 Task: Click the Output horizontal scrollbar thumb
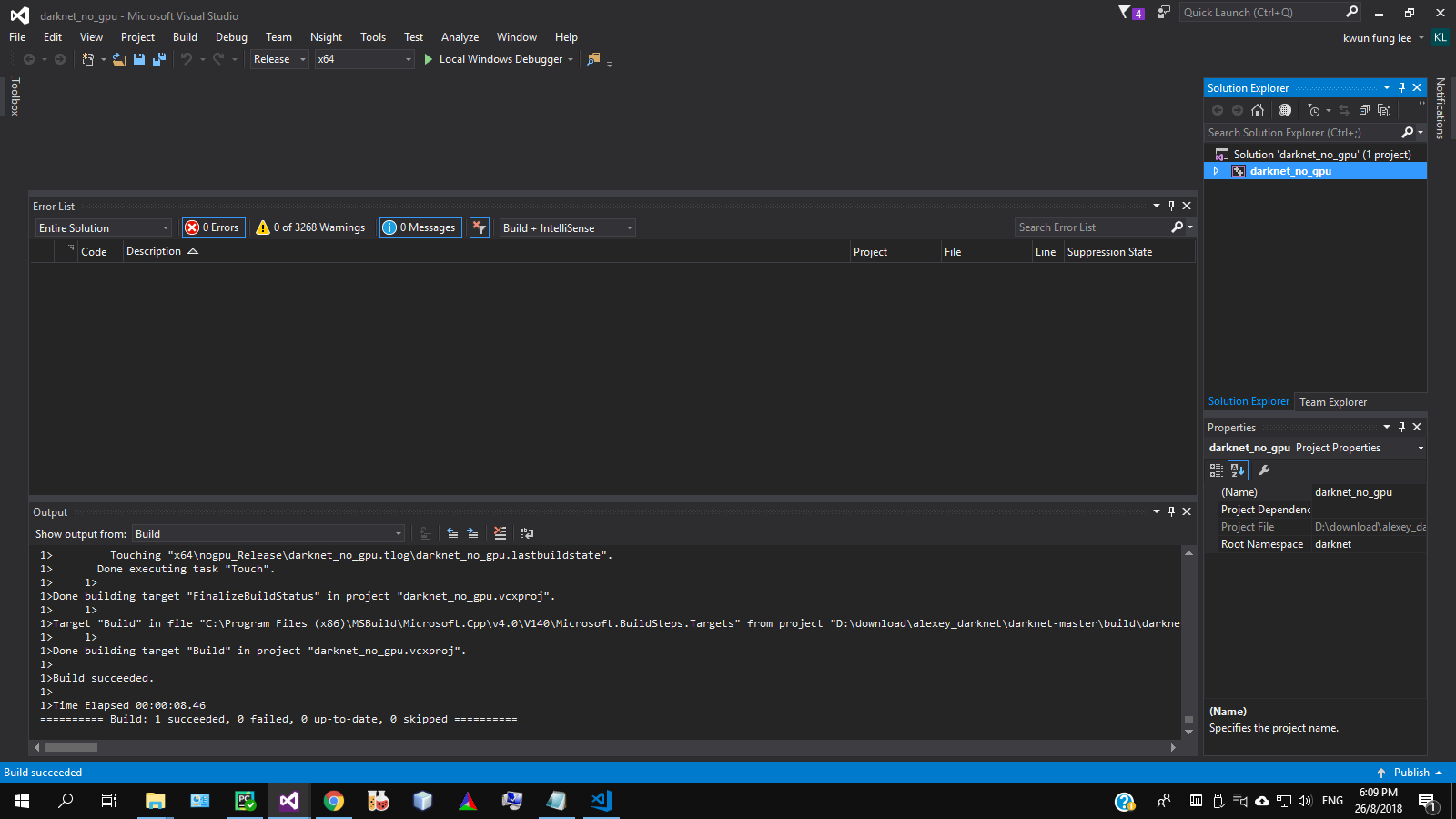click(71, 748)
